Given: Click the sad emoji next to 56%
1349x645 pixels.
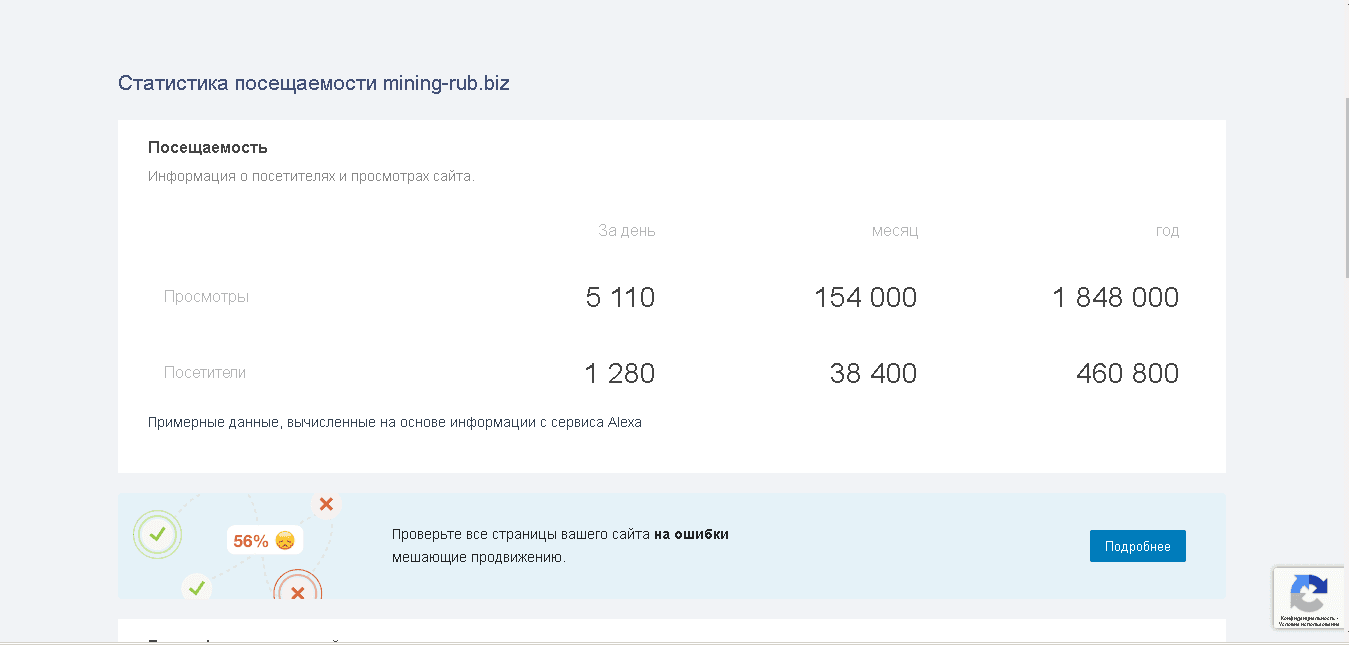Looking at the screenshot, I should point(285,541).
